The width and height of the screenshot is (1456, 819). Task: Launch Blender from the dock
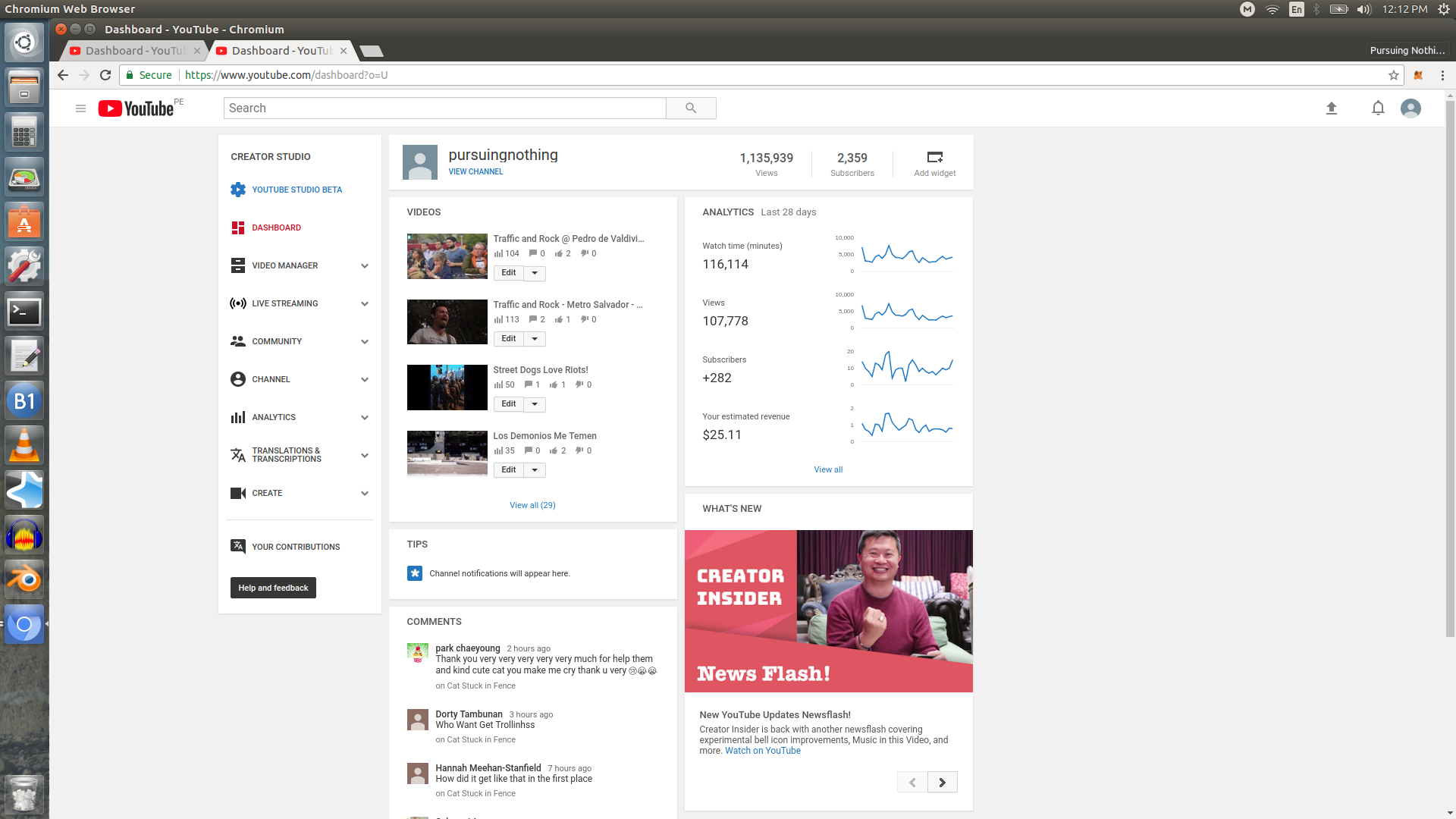(24, 579)
